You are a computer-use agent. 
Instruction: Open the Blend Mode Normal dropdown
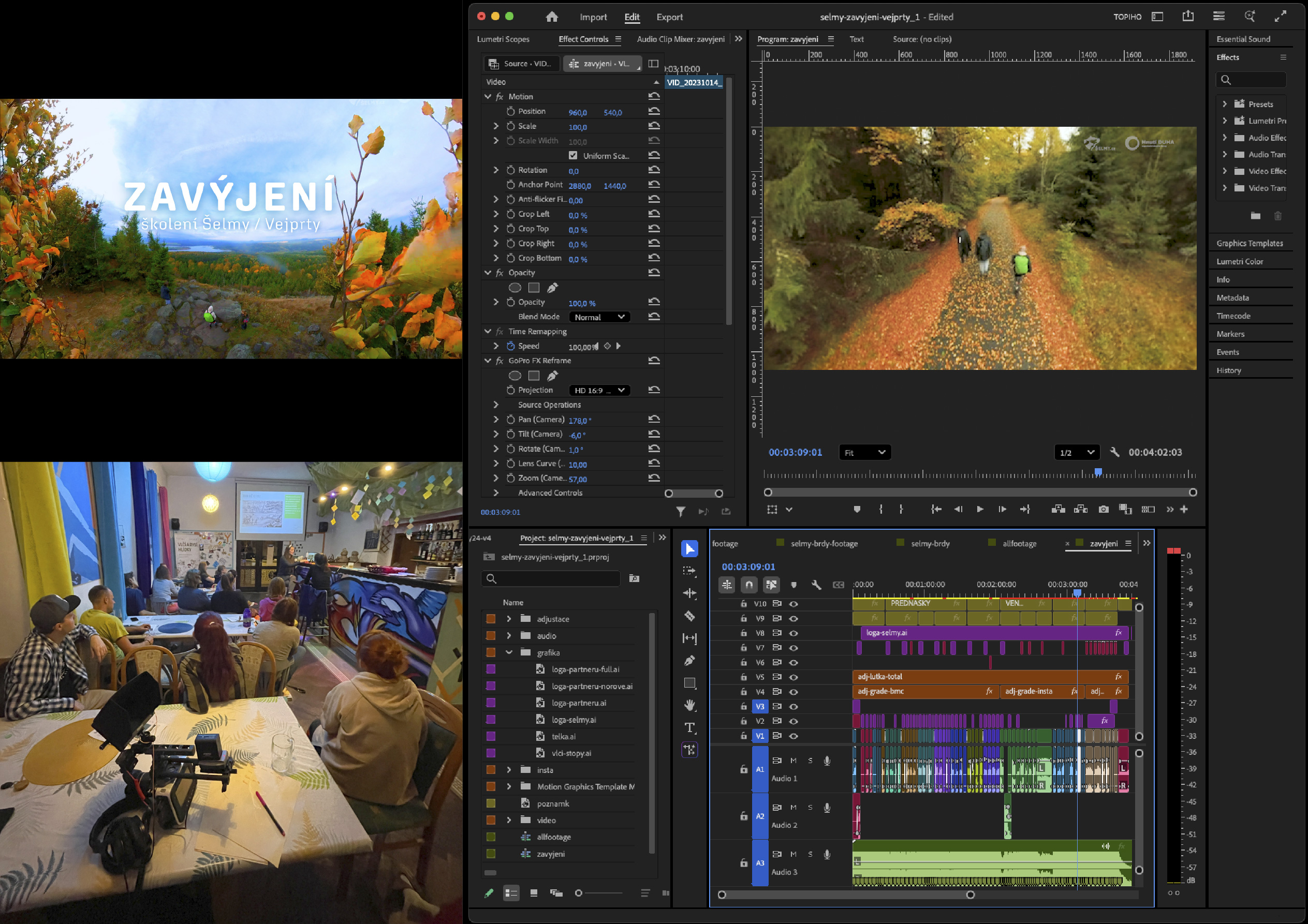pos(599,317)
